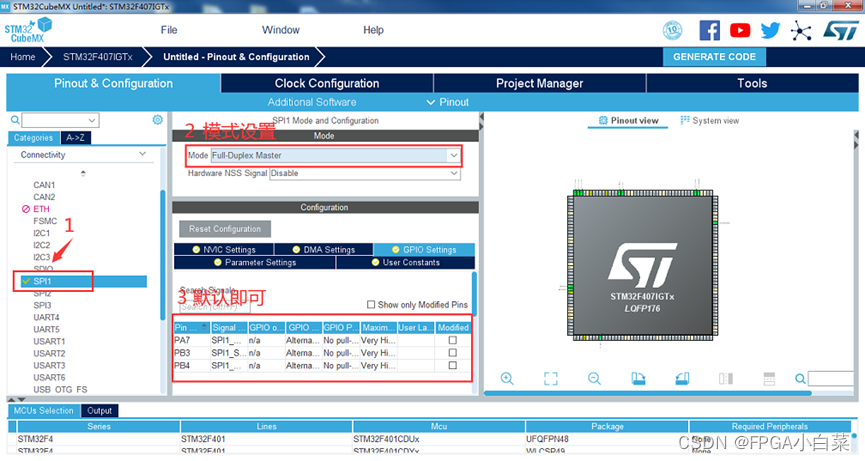
Task: Open DMA Settings tab
Action: [x=324, y=249]
